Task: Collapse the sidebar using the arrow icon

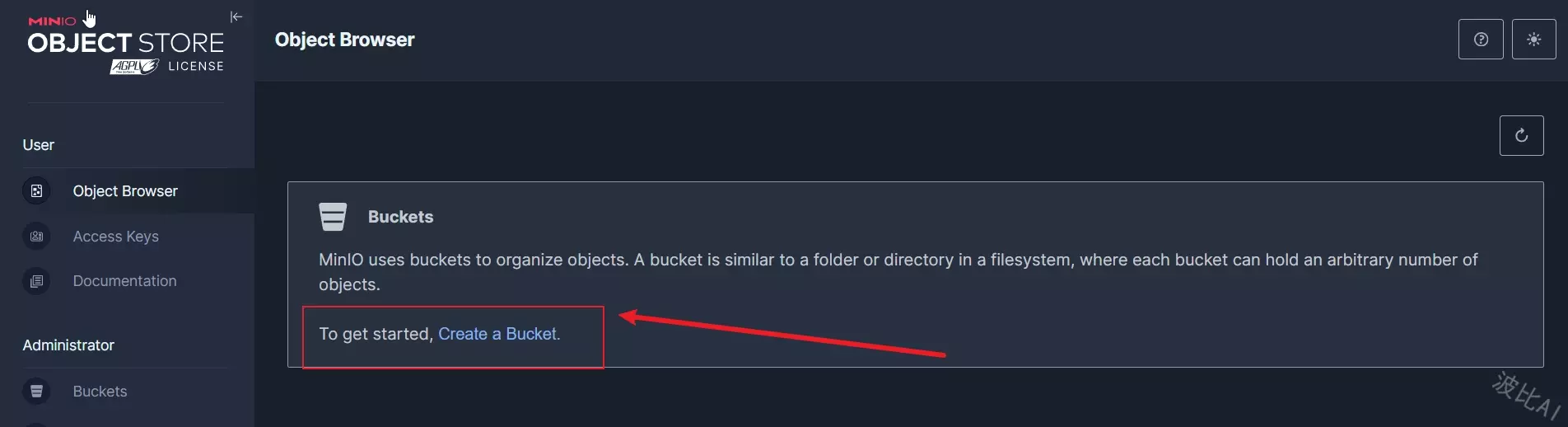Action: [x=236, y=16]
